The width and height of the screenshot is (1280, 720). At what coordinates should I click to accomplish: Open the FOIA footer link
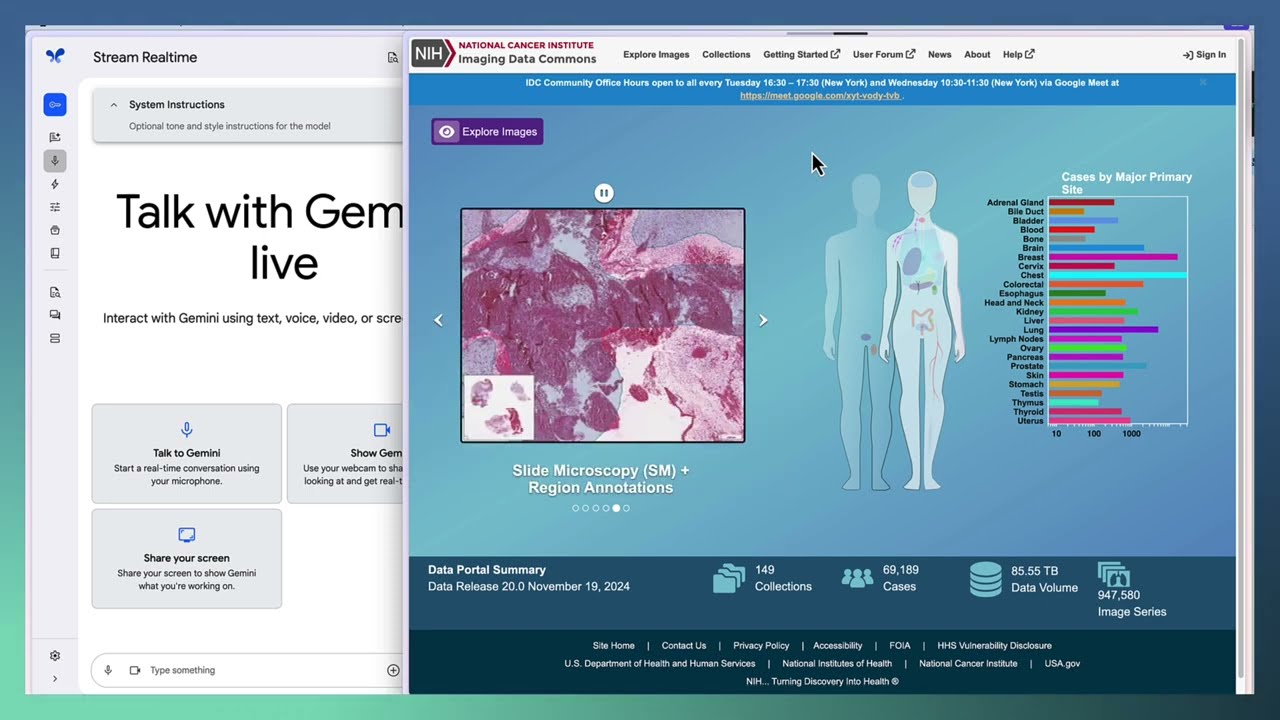pos(899,646)
